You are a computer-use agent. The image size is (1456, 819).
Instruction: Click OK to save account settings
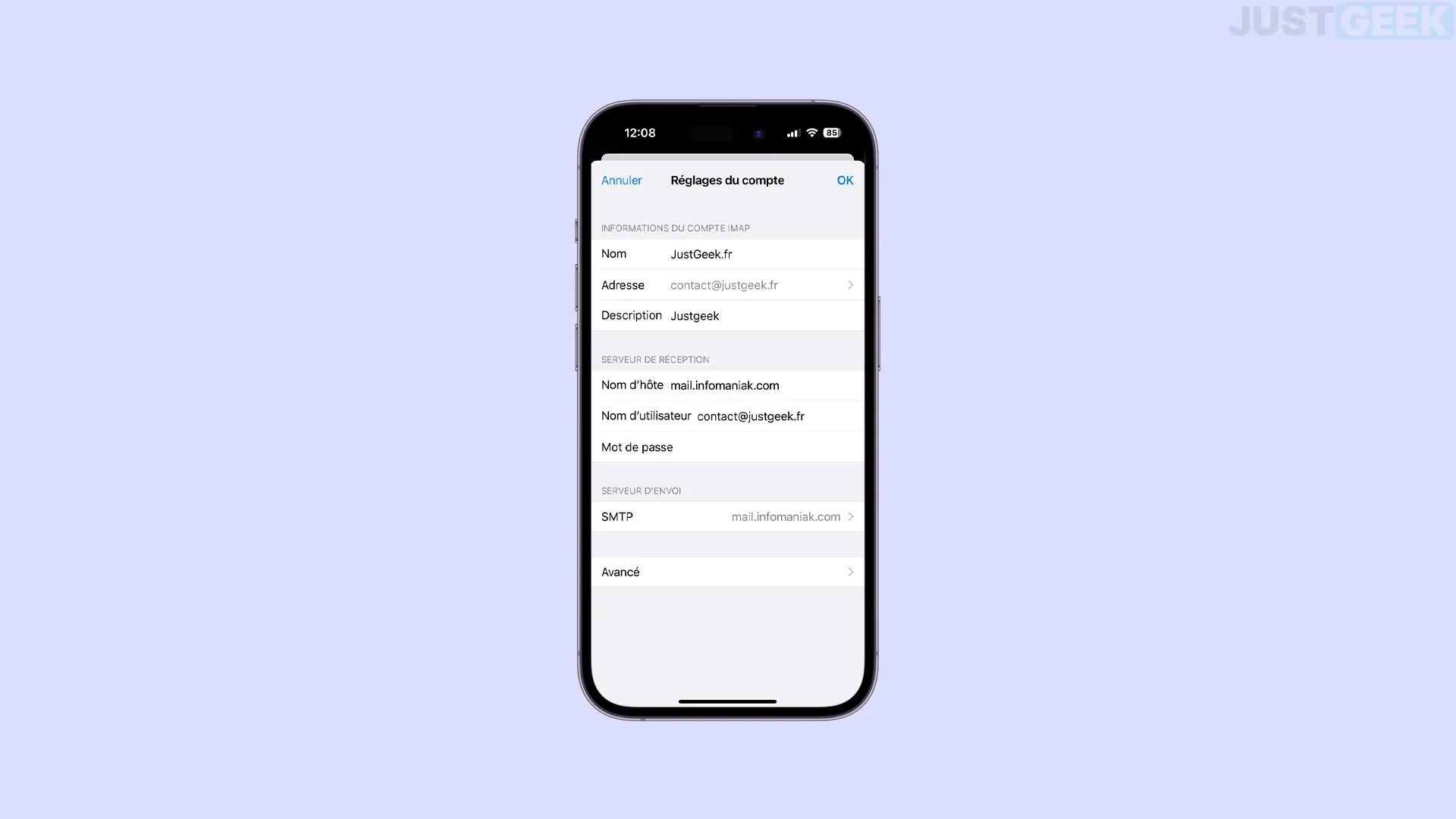point(845,180)
